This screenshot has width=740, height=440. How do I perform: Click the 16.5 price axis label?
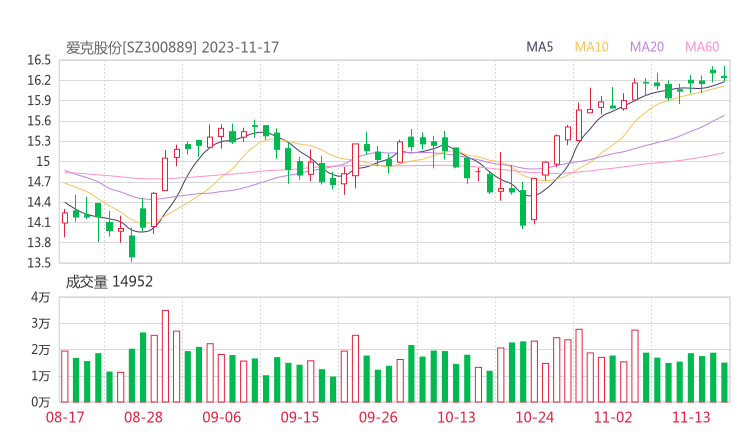pyautogui.click(x=39, y=60)
